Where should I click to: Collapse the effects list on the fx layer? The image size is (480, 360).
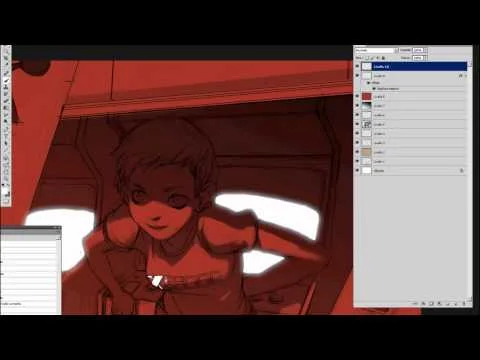point(466,76)
